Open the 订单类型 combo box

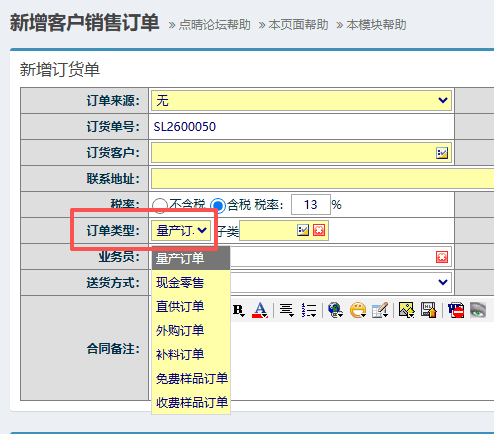click(x=181, y=230)
